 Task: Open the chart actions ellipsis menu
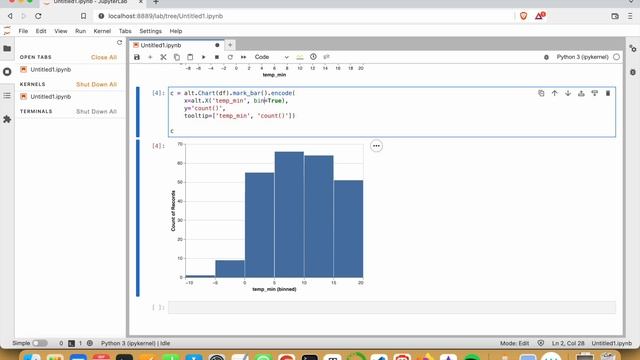pos(376,146)
